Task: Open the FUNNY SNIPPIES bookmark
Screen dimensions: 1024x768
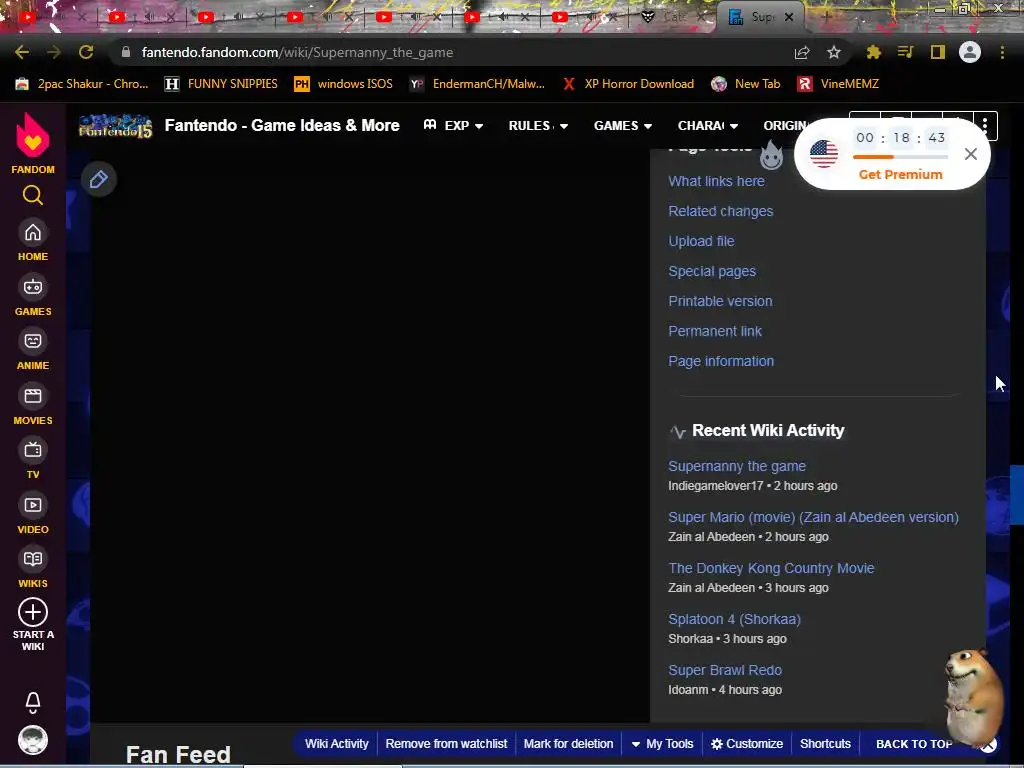Action: point(221,84)
